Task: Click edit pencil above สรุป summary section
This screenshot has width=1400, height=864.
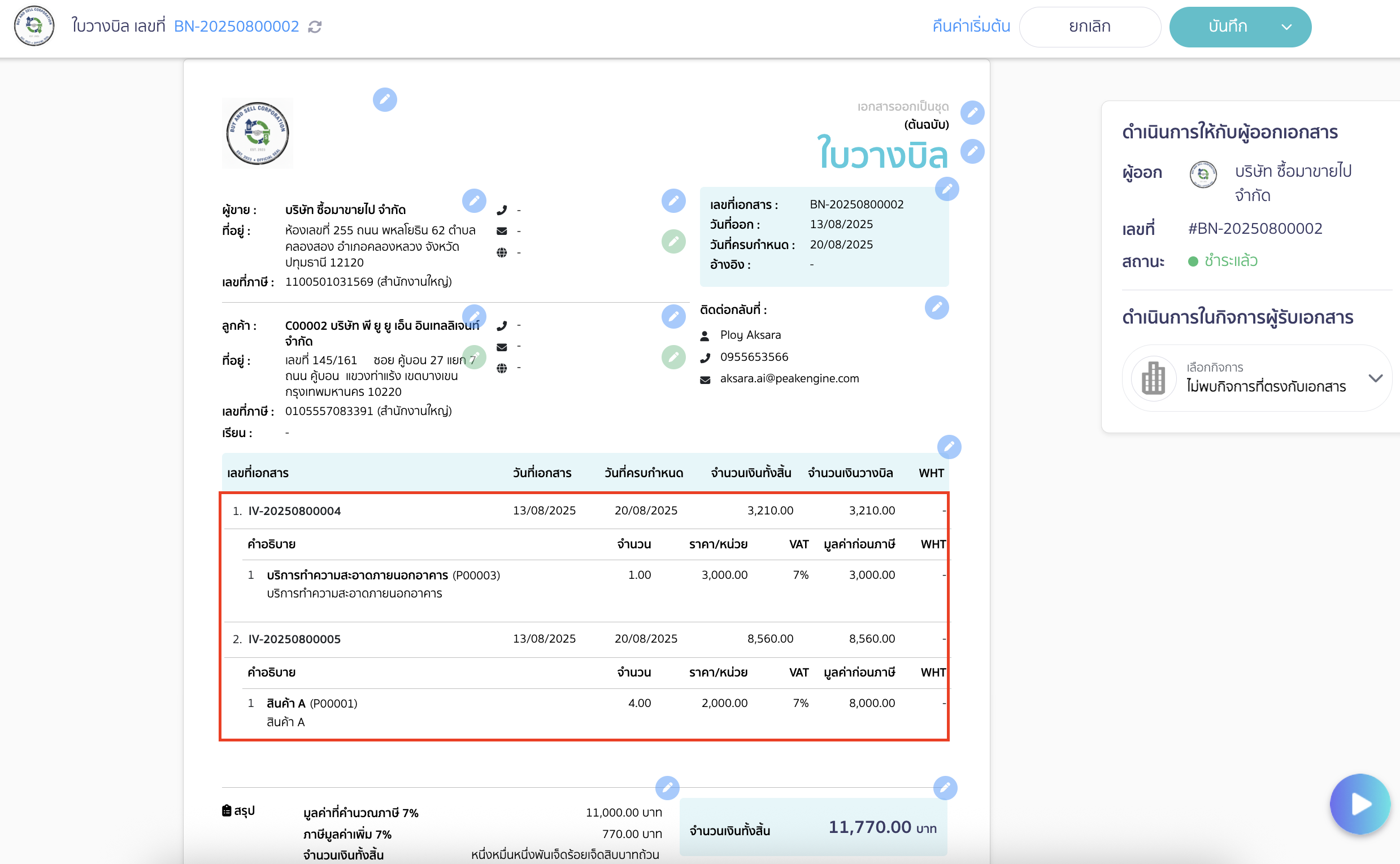Action: (x=667, y=788)
